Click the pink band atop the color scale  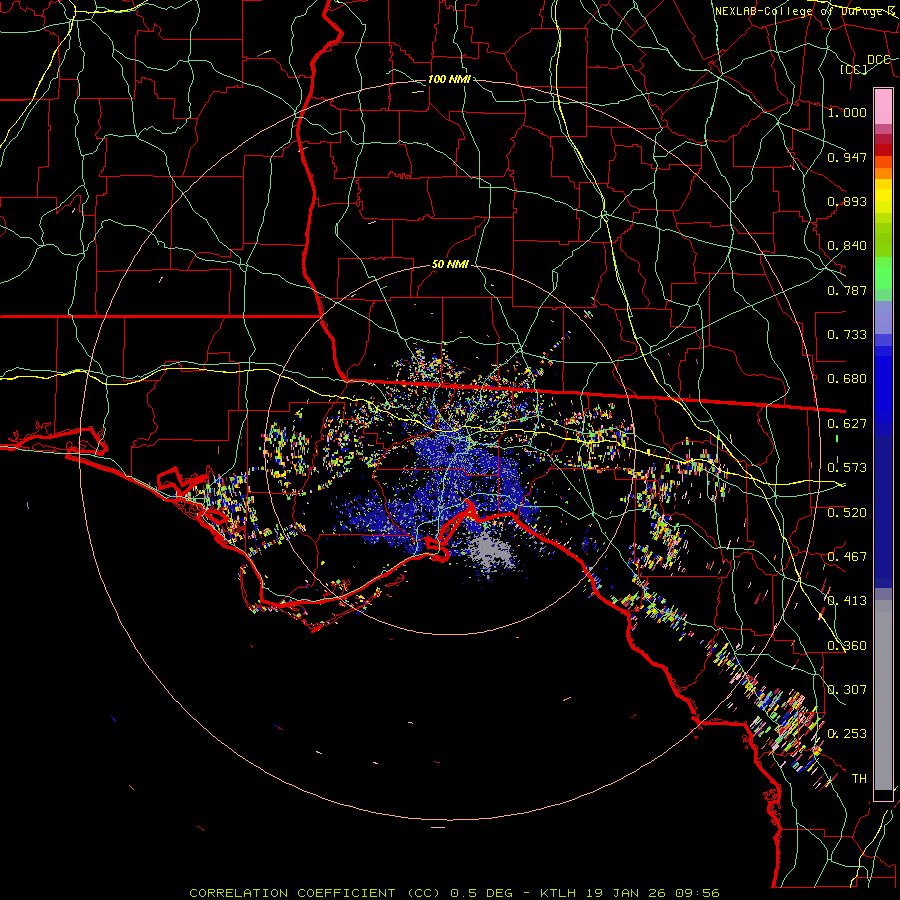pos(883,107)
